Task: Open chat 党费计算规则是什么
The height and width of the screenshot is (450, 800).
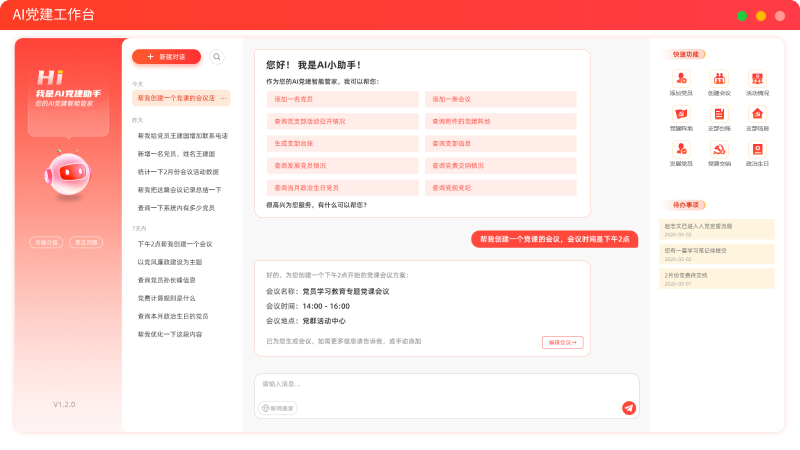Action: coord(166,298)
